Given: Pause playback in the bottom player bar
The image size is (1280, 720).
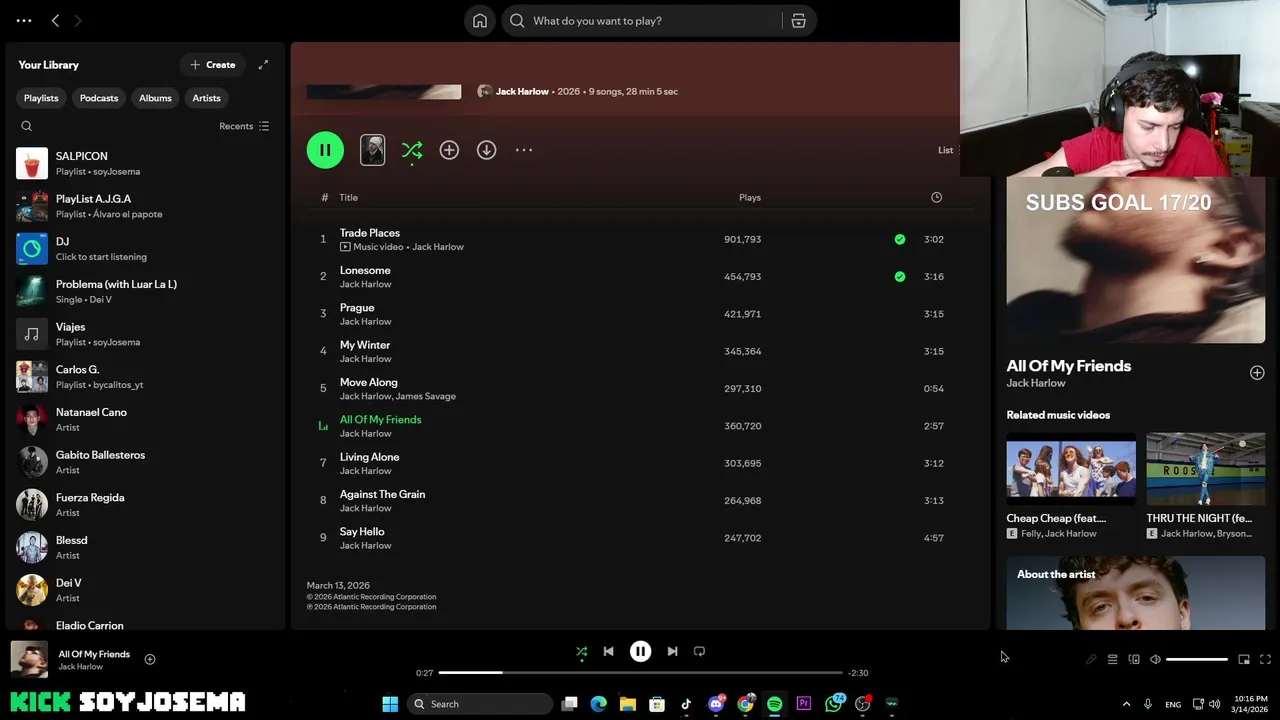Looking at the screenshot, I should pyautogui.click(x=640, y=651).
